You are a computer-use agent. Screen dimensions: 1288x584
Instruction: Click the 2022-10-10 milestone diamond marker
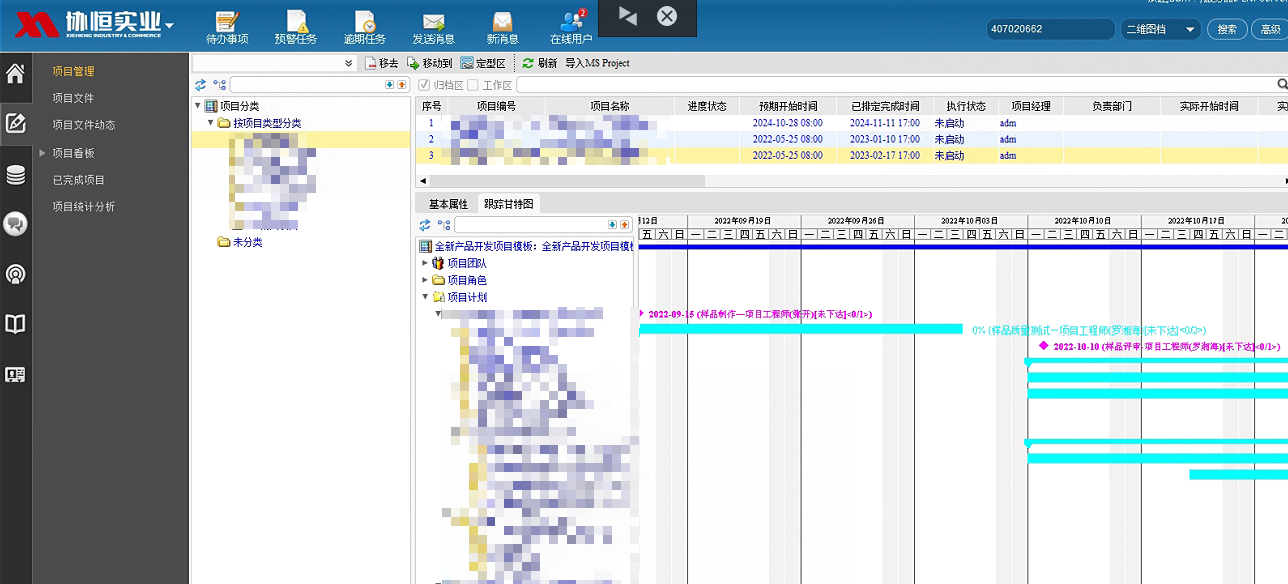(x=1044, y=346)
